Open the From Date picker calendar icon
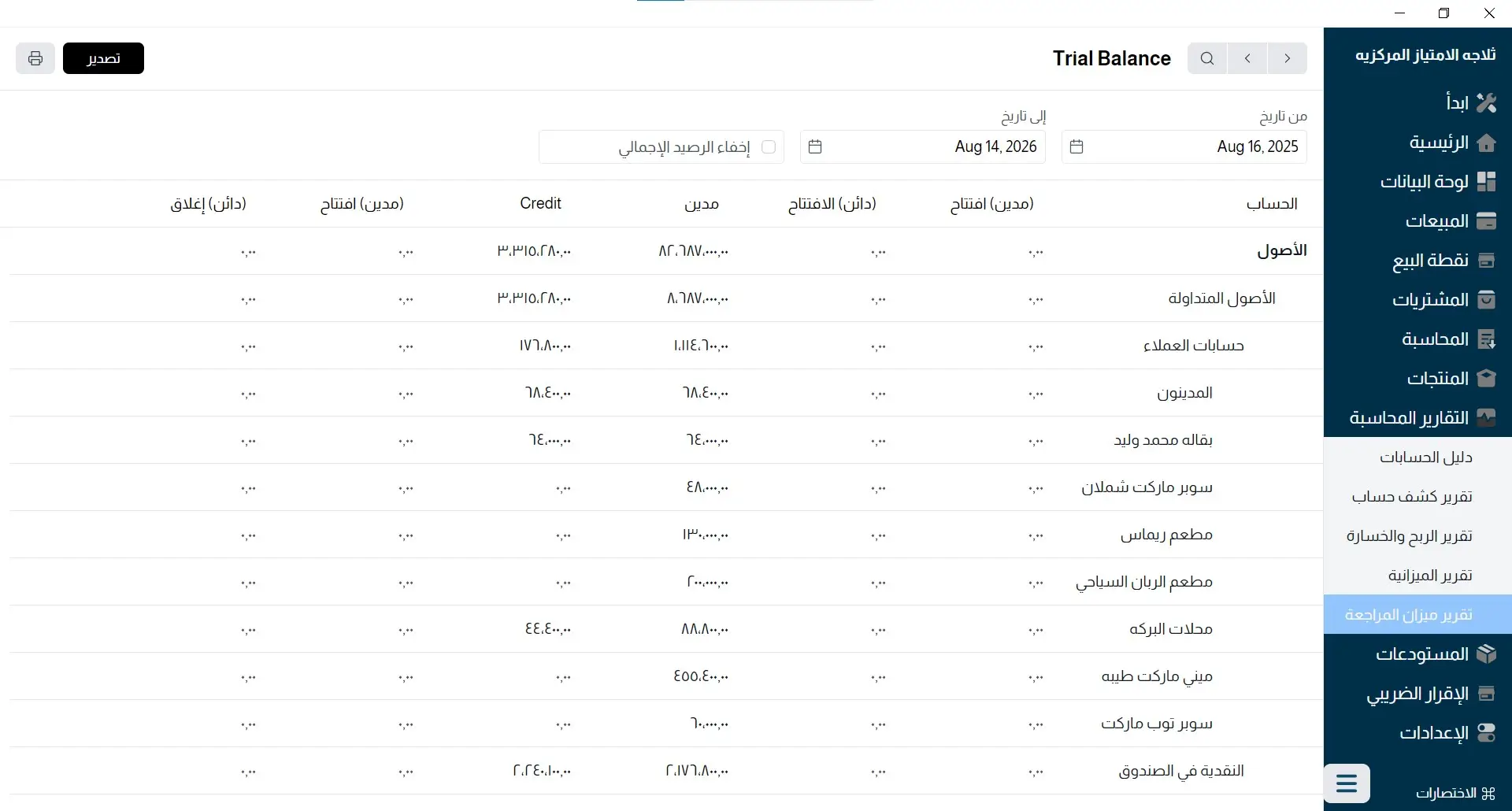The image size is (1512, 811). 1077,147
